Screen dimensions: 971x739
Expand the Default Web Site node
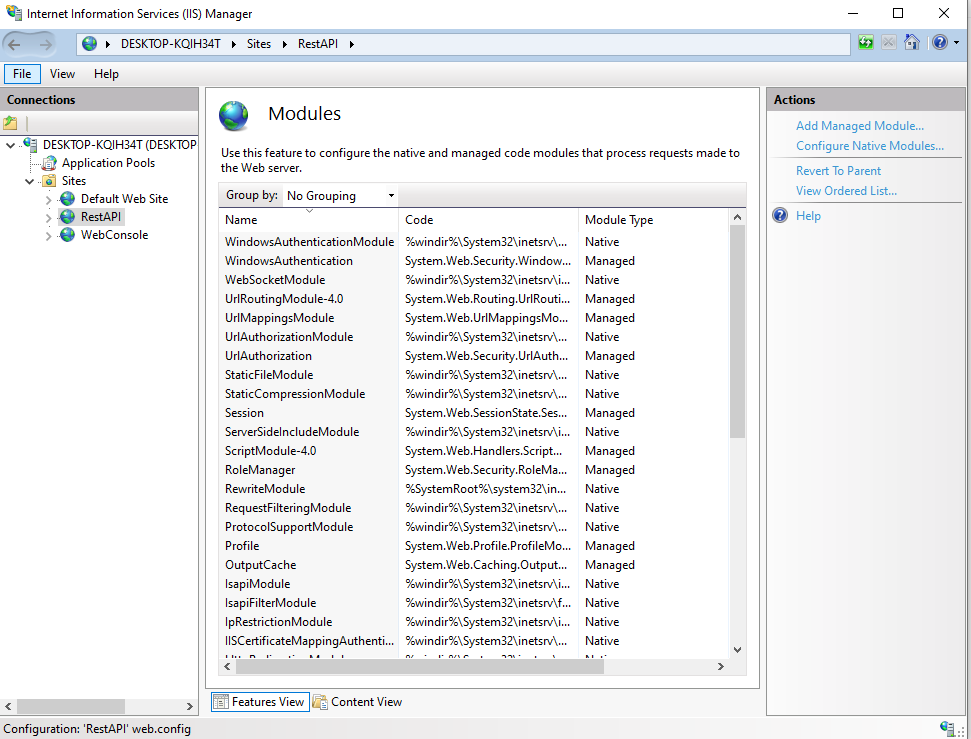coord(48,199)
